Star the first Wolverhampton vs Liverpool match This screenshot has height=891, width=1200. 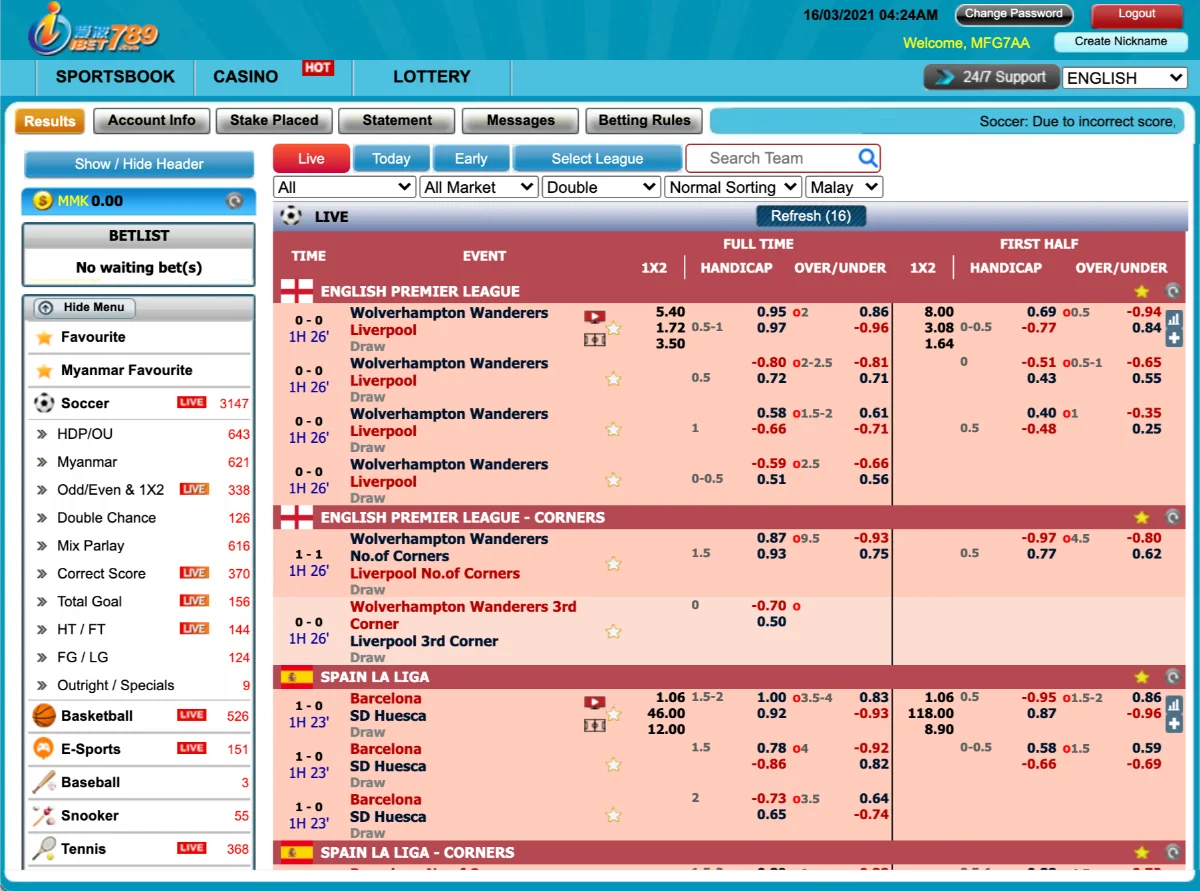(614, 329)
